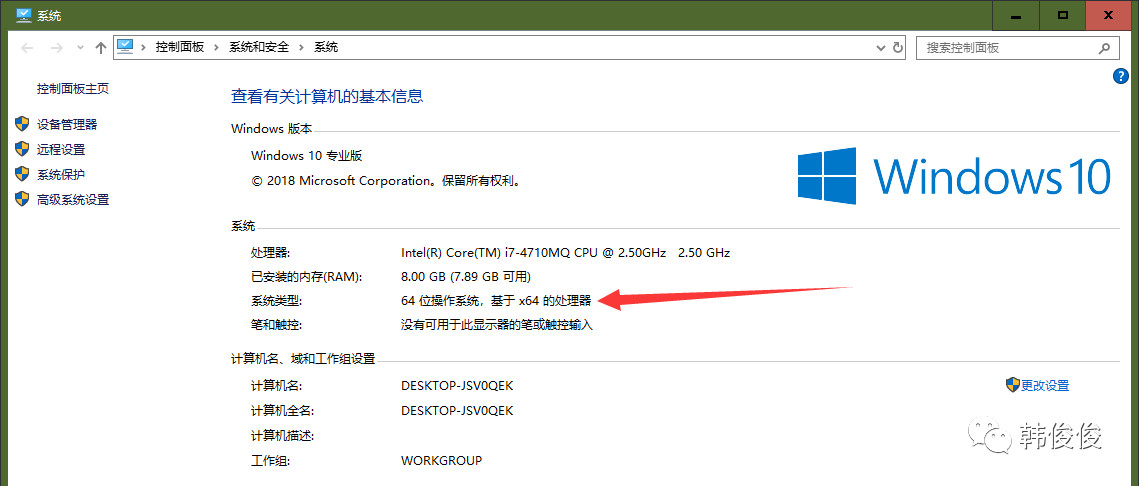Viewport: 1139px width, 486px height.
Task: Click the 计算机名 value DESKTOP-JSV0QEK
Action: 457,386
